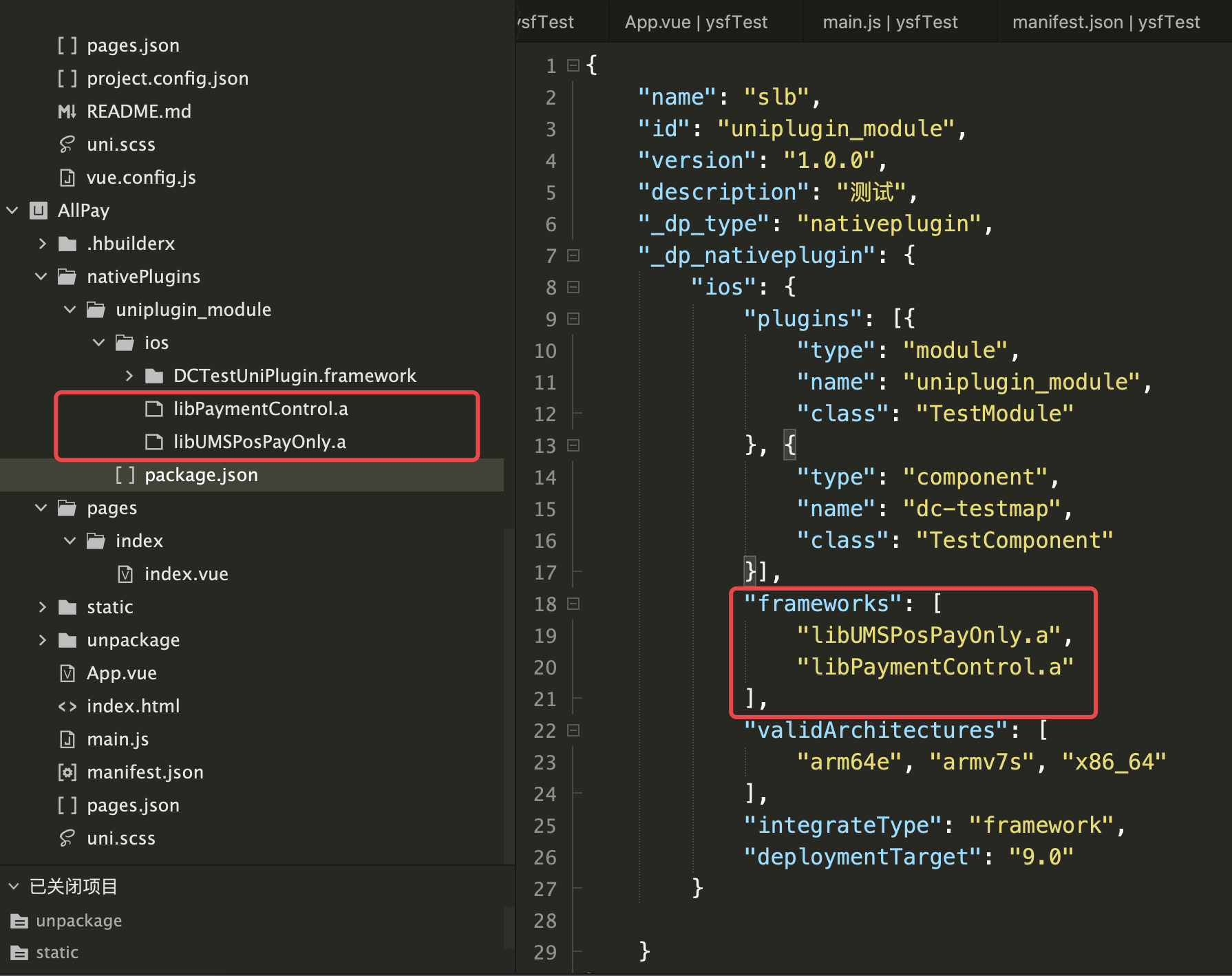
Task: Collapse the uniplugin_module folder
Action: 70,310
